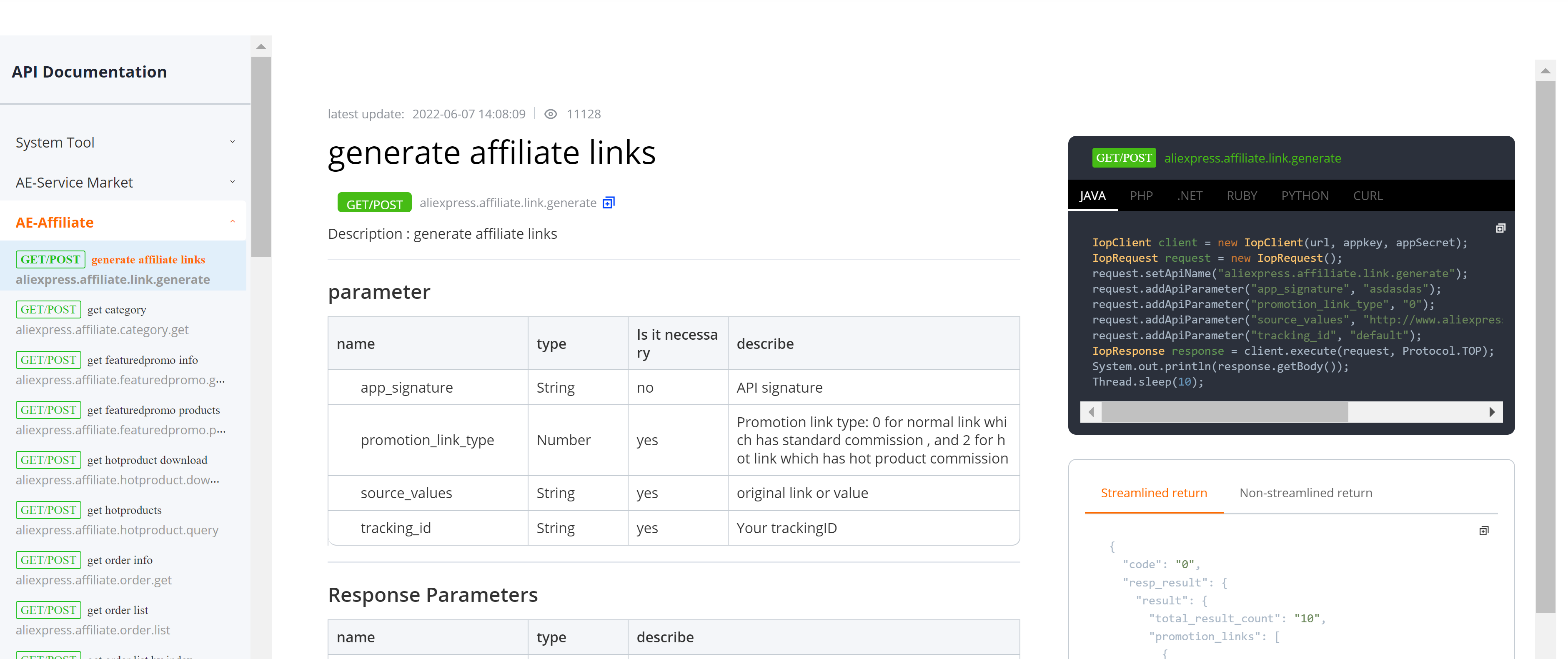
Task: Click page scroll-up arrow on right
Action: tap(1545, 71)
